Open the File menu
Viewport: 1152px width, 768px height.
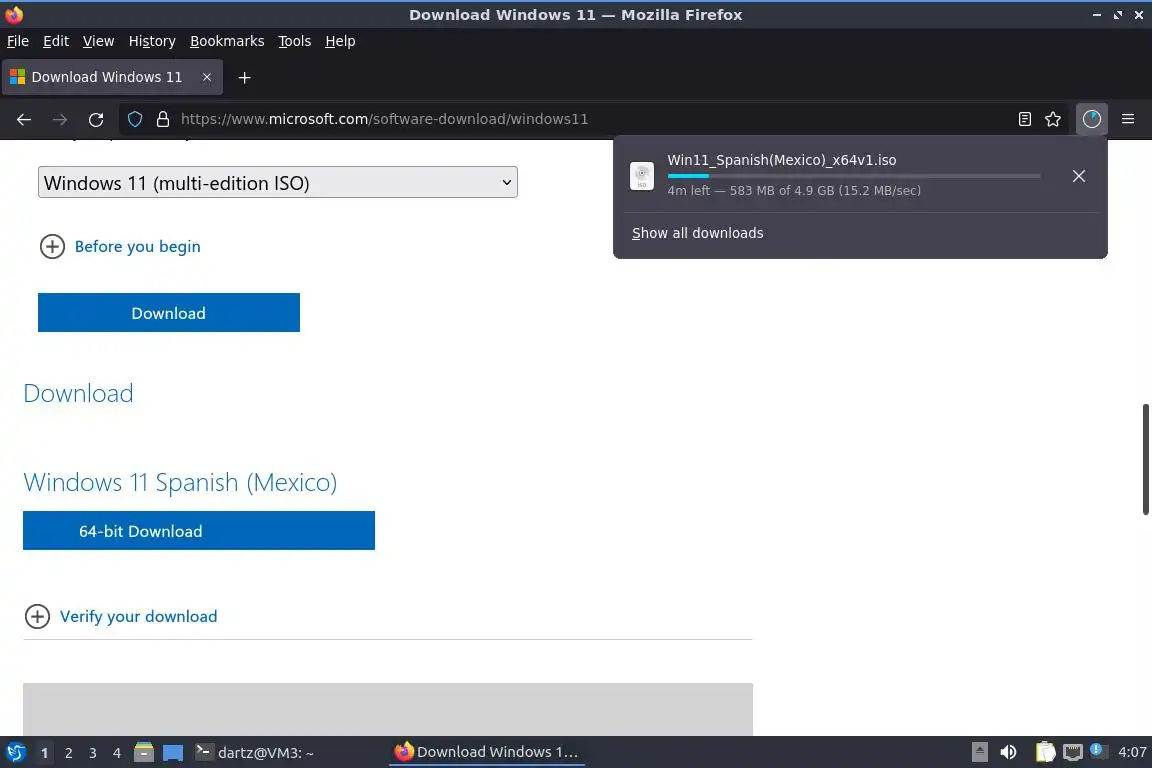pyautogui.click(x=18, y=41)
